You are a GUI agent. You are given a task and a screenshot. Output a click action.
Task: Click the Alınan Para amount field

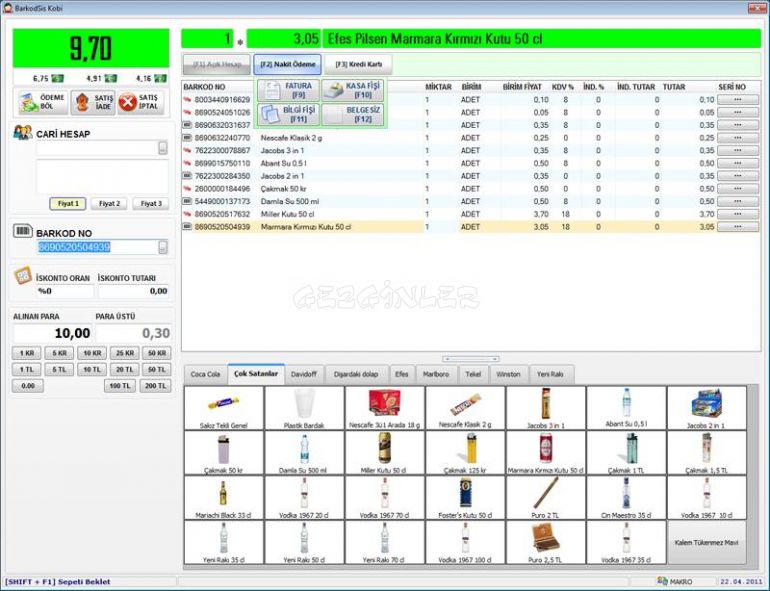coord(53,333)
